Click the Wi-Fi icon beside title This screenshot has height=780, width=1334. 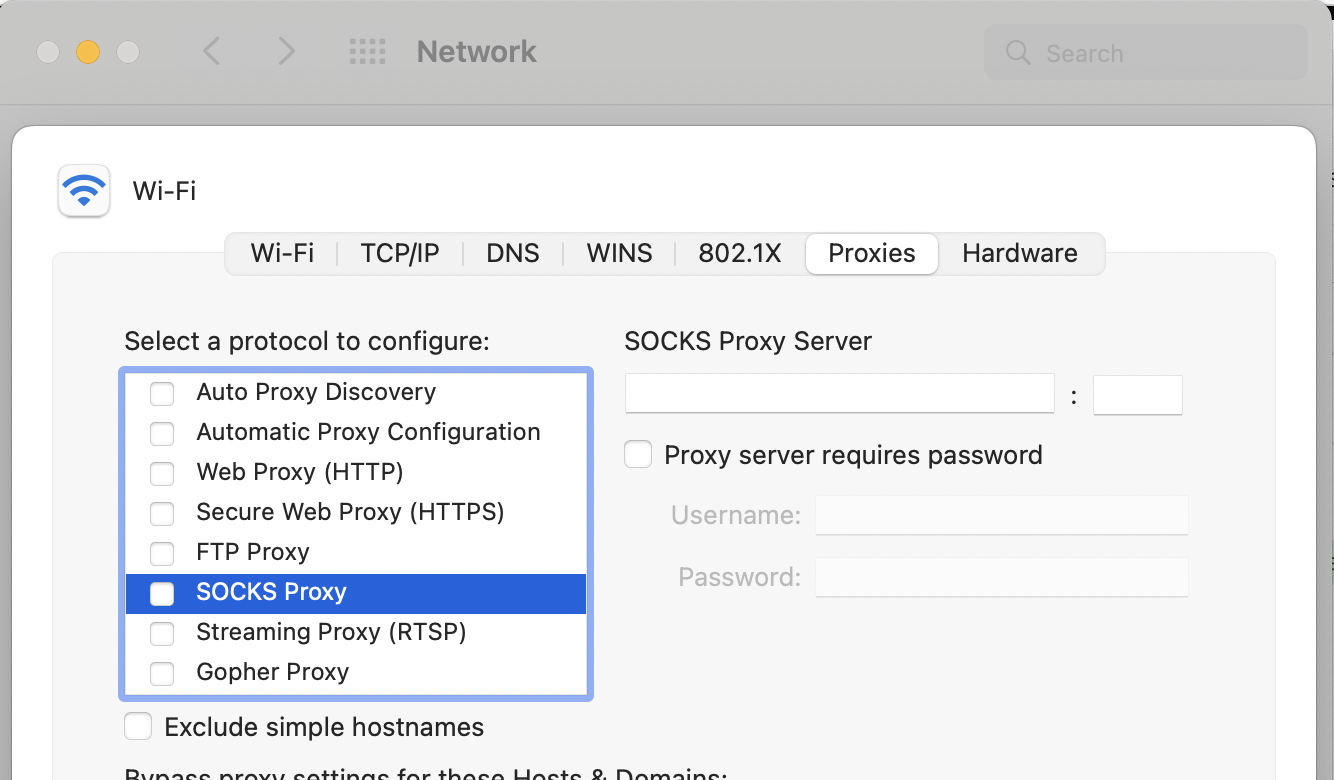tap(84, 190)
